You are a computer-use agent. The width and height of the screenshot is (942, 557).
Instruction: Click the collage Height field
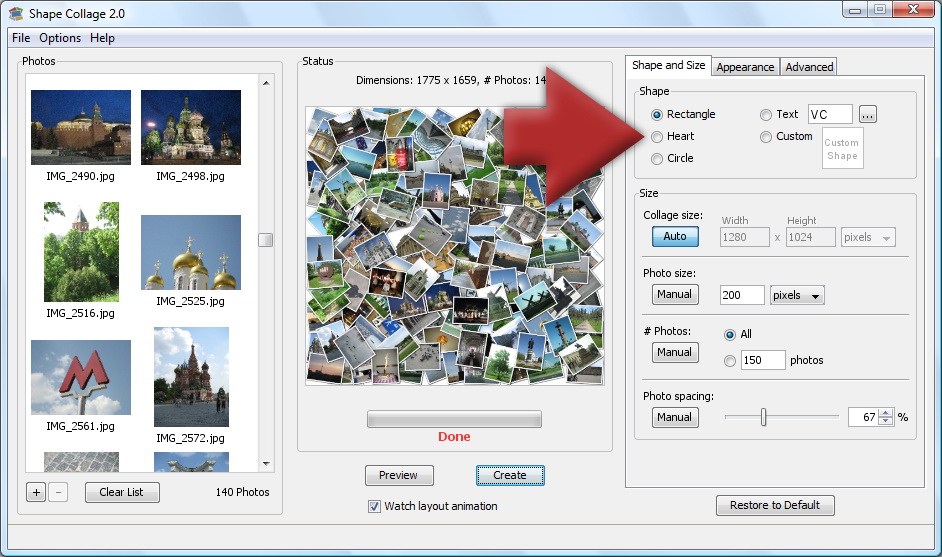[x=810, y=237]
